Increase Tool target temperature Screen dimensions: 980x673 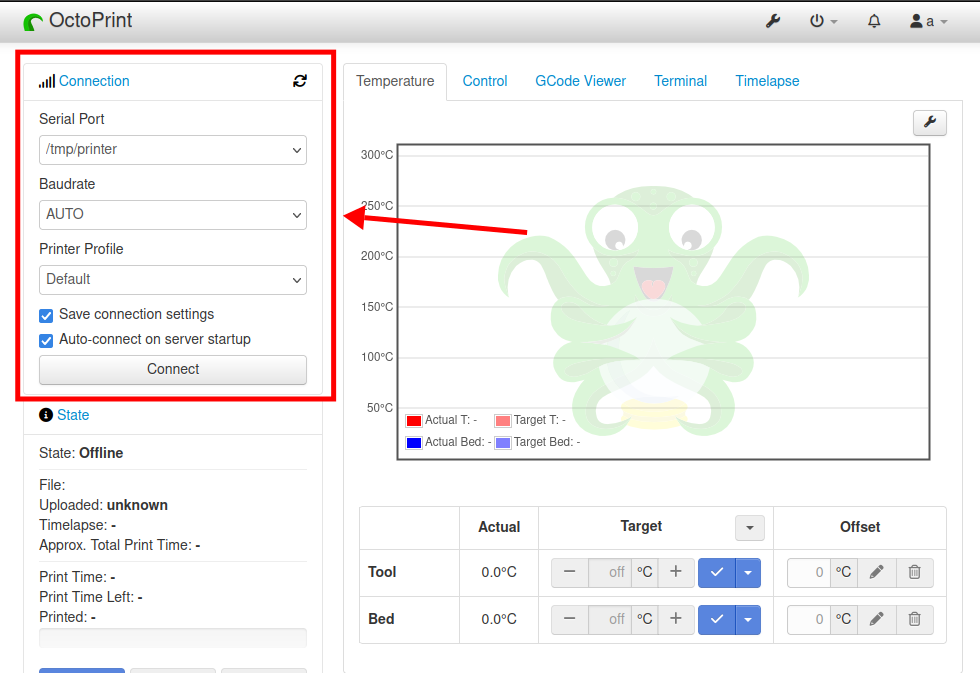point(676,572)
